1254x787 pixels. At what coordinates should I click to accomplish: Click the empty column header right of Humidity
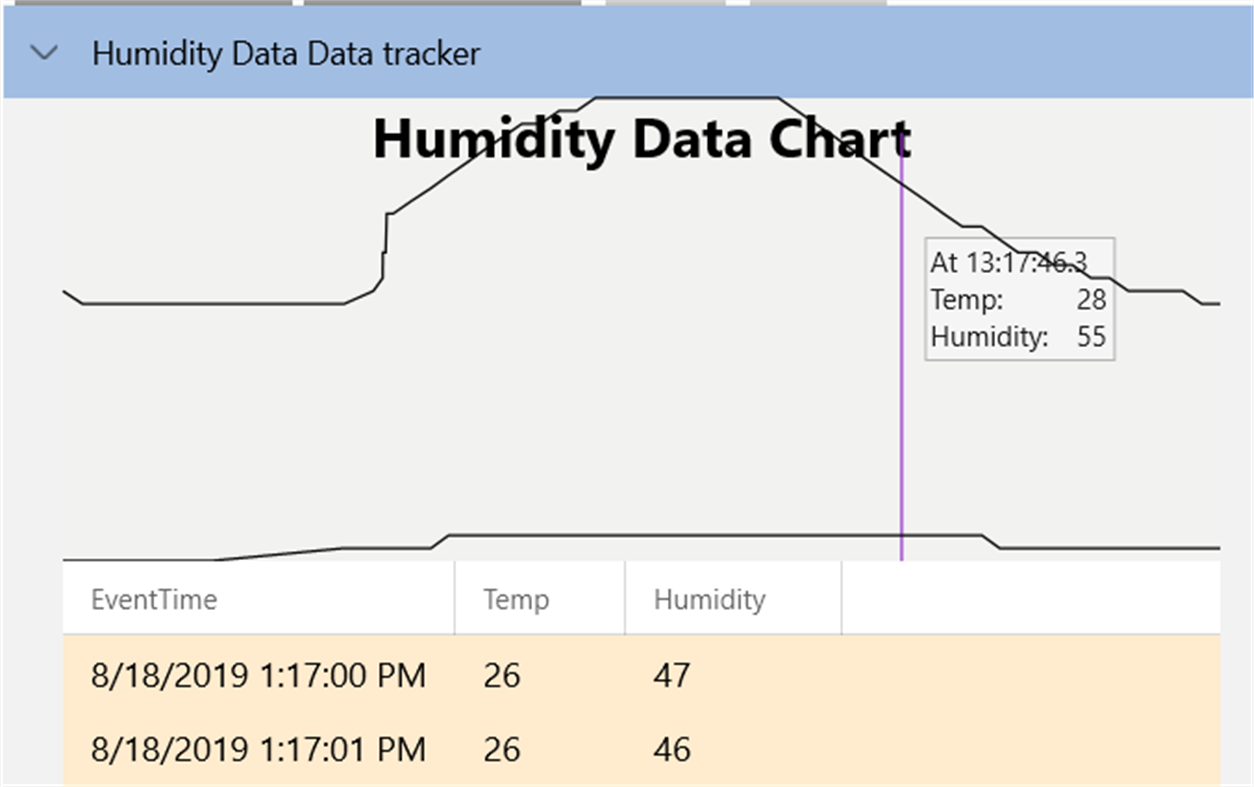(1030, 599)
